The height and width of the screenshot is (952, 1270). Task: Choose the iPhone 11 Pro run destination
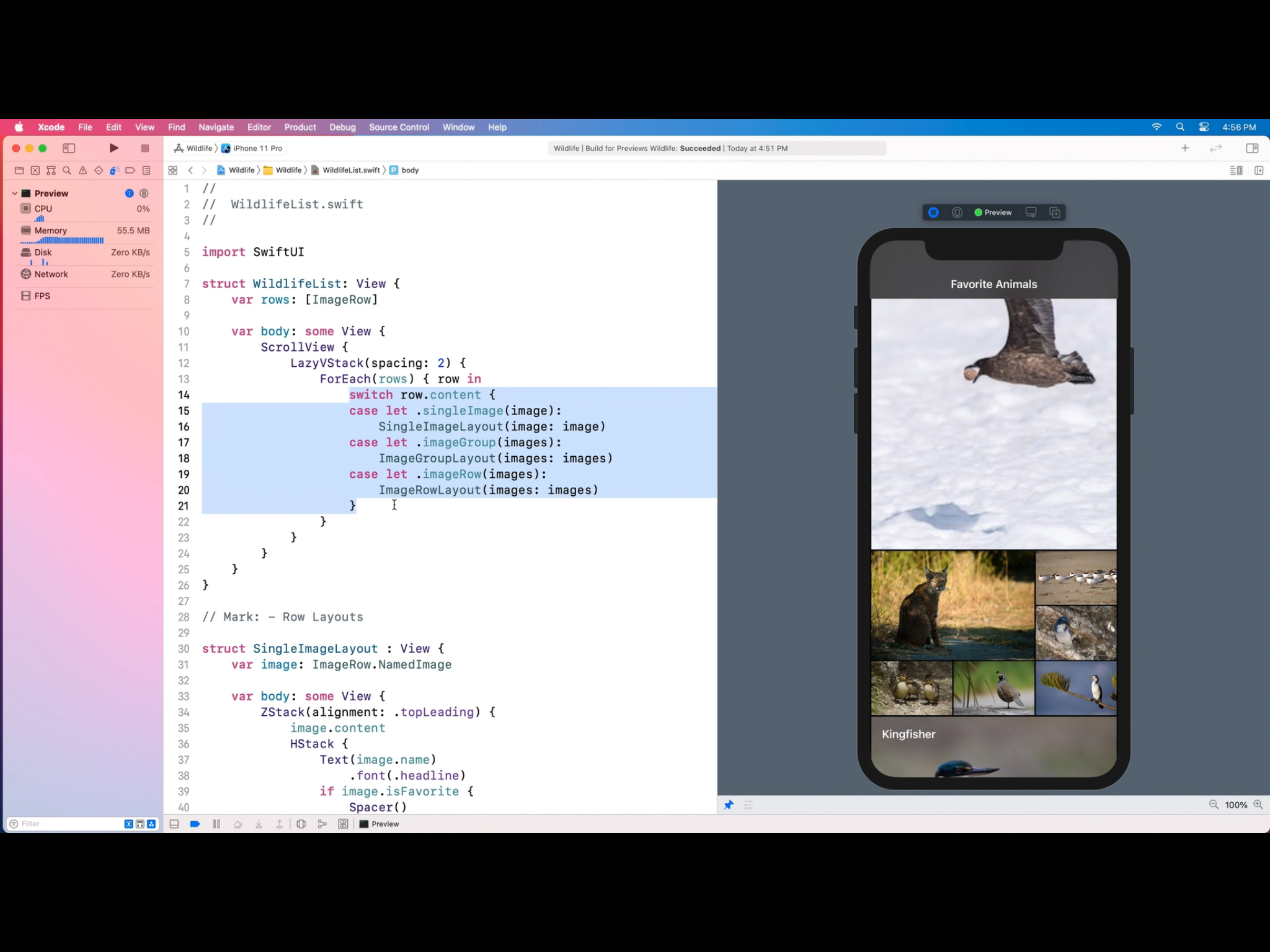pos(252,148)
